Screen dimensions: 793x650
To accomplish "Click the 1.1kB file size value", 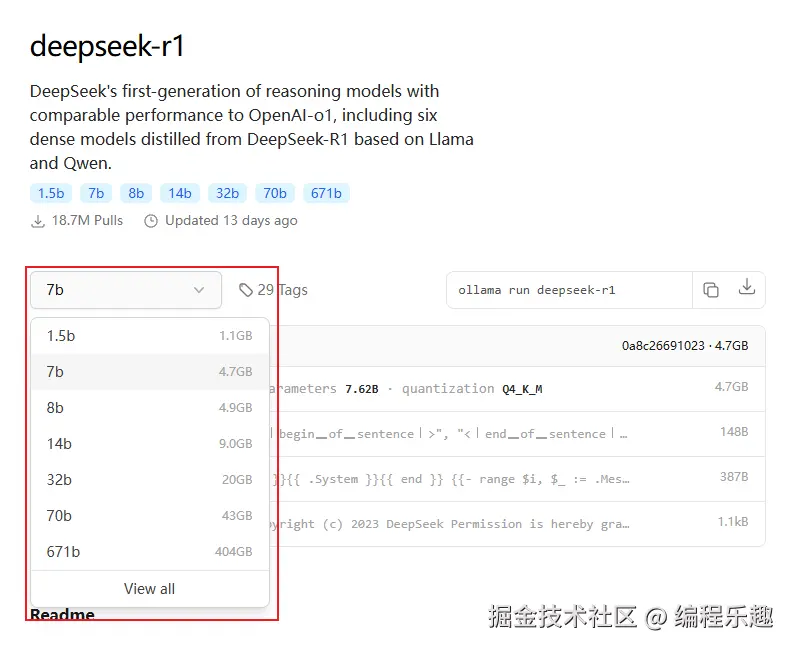I will pyautogui.click(x=733, y=522).
